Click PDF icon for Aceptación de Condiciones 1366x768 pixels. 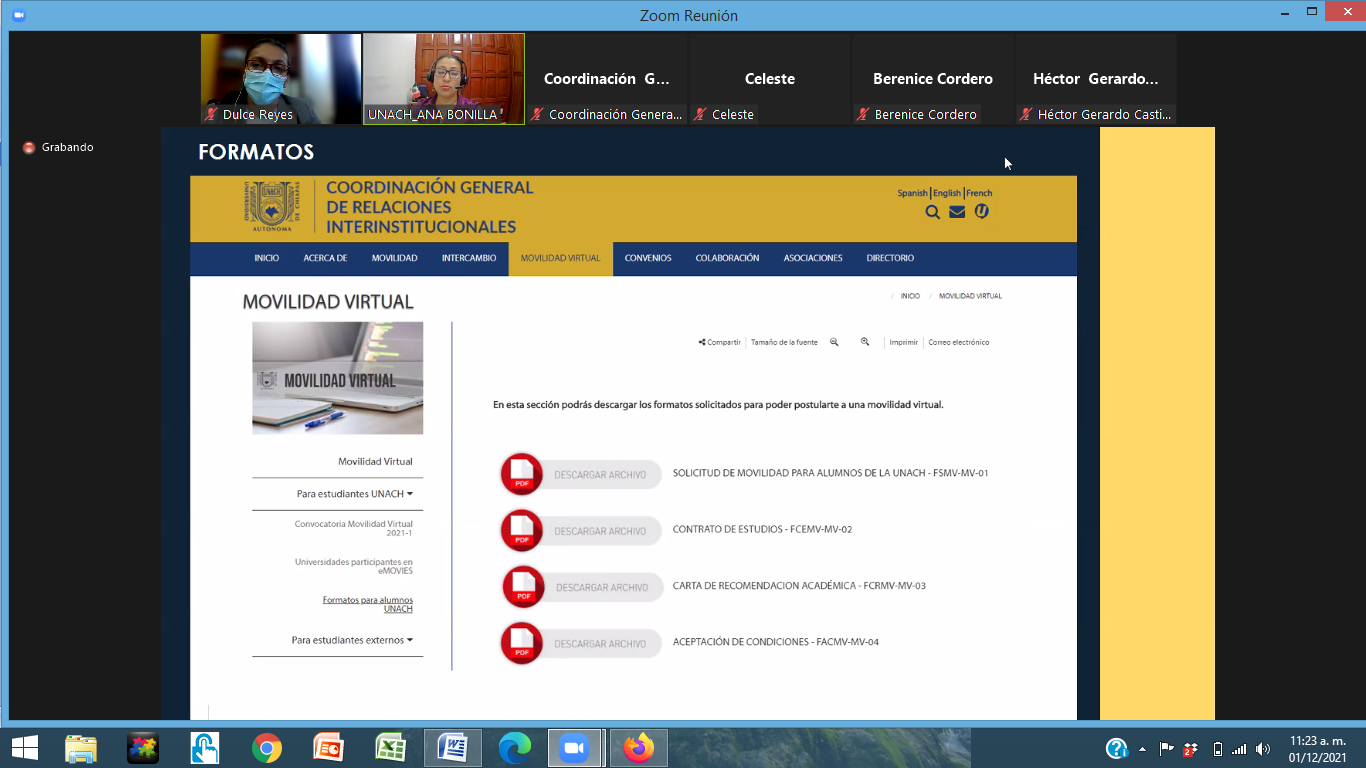[522, 643]
